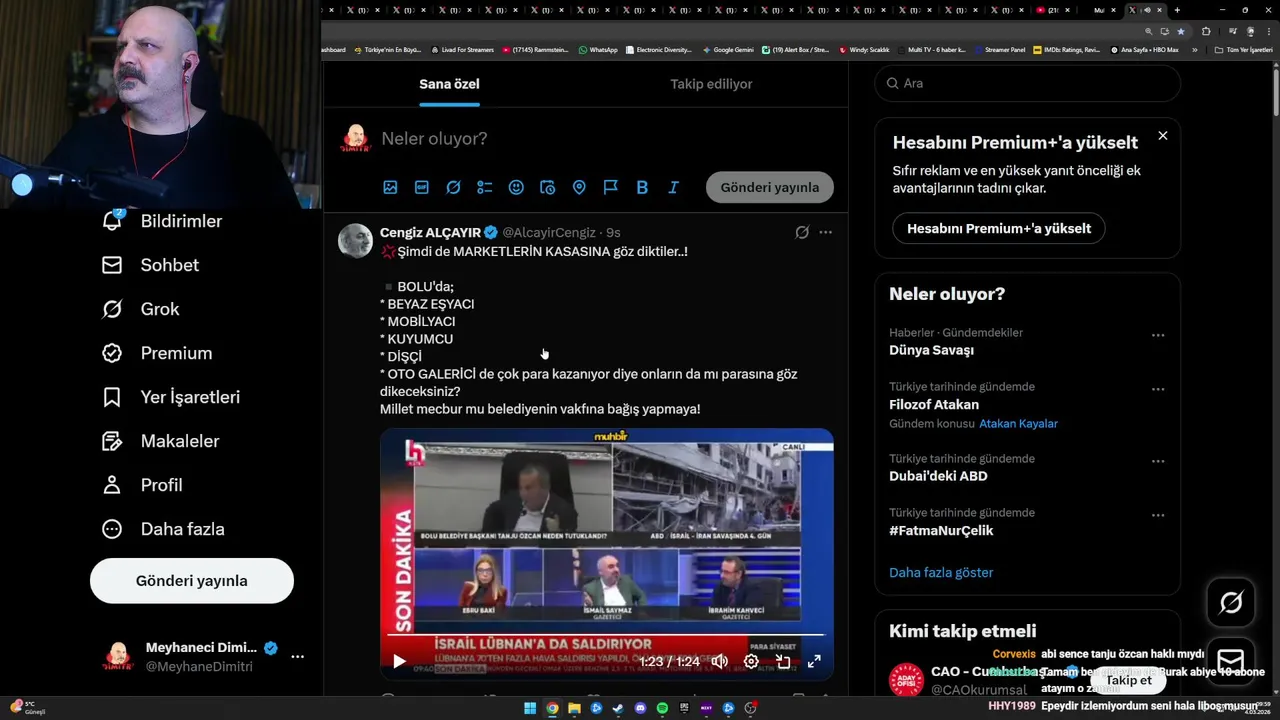The width and height of the screenshot is (1280, 720).
Task: Open options dots for #FatmaNurÇelik trend
Action: pos(1158,515)
